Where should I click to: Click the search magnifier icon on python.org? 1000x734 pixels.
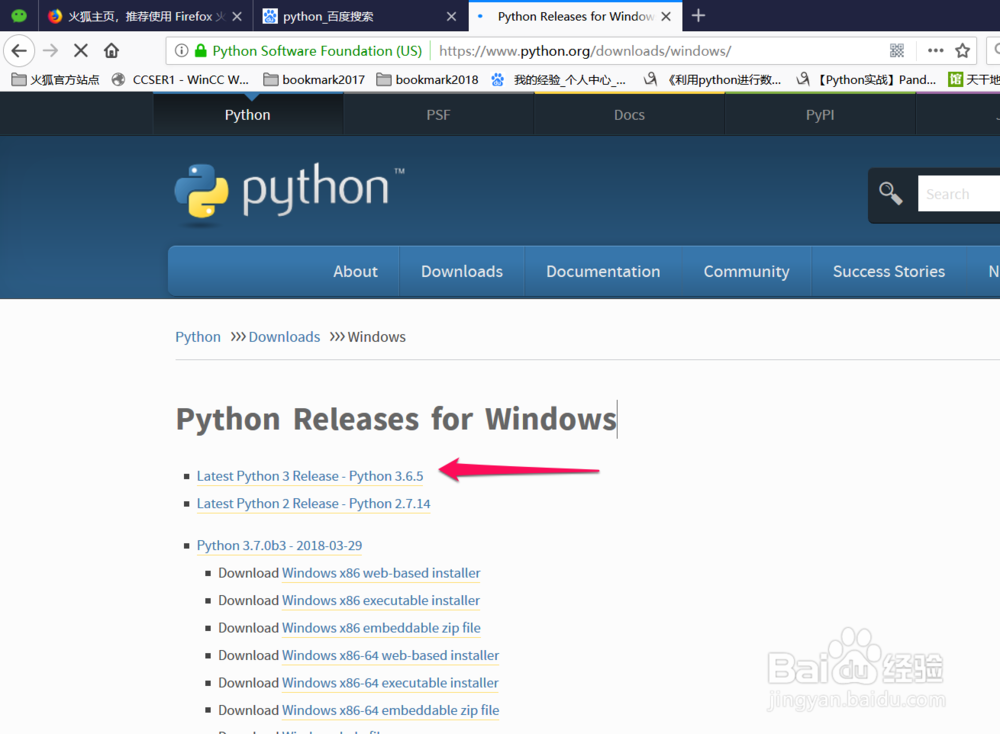pyautogui.click(x=890, y=193)
